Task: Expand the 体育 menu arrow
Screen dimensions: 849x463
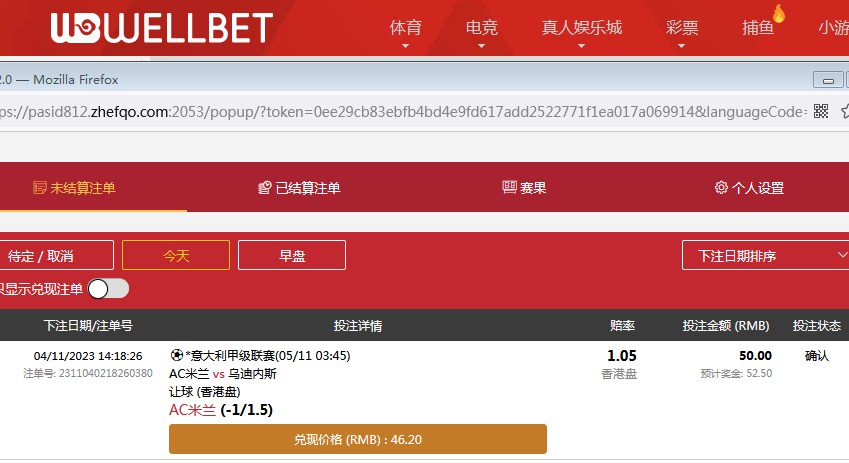Action: [405, 47]
